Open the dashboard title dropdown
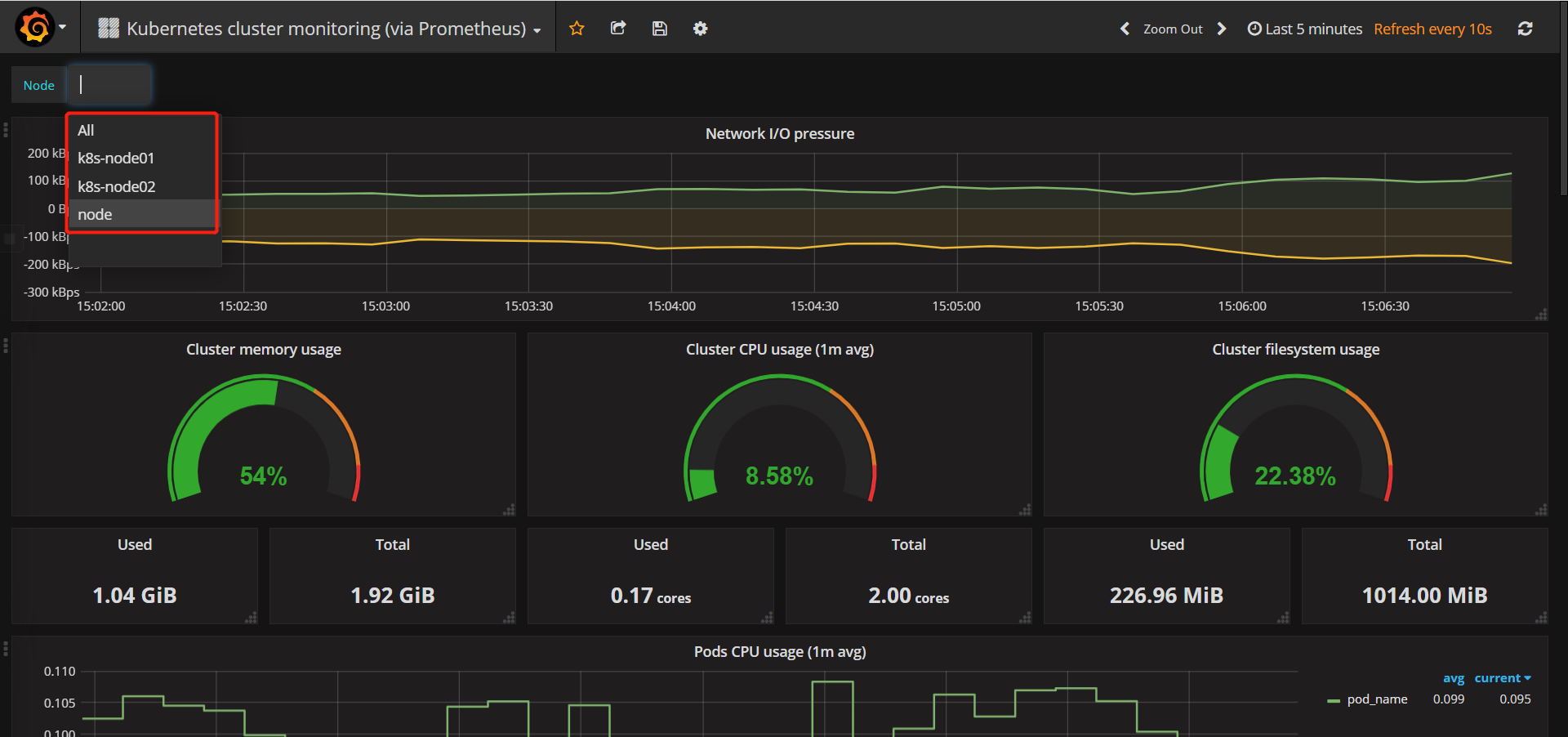The height and width of the screenshot is (737, 1568). pos(320,29)
